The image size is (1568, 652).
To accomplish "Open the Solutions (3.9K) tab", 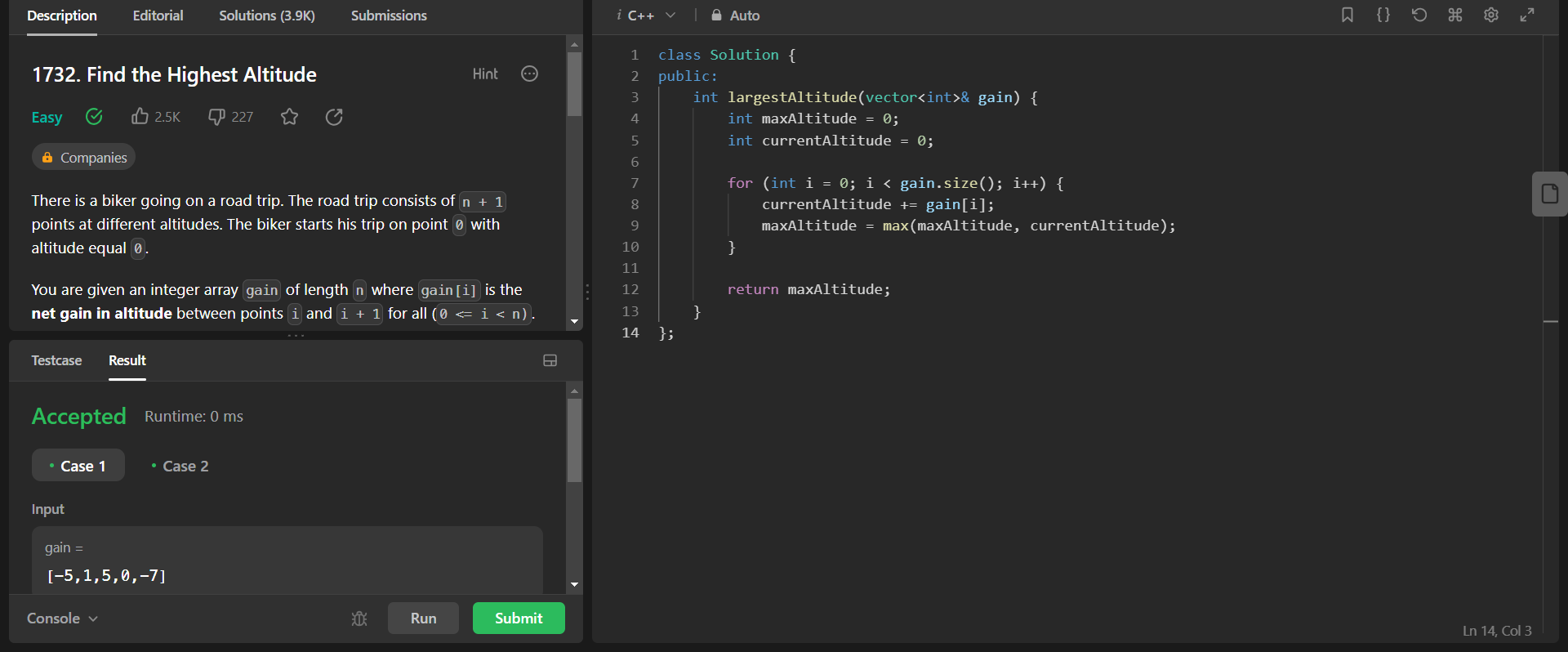I will (x=267, y=16).
